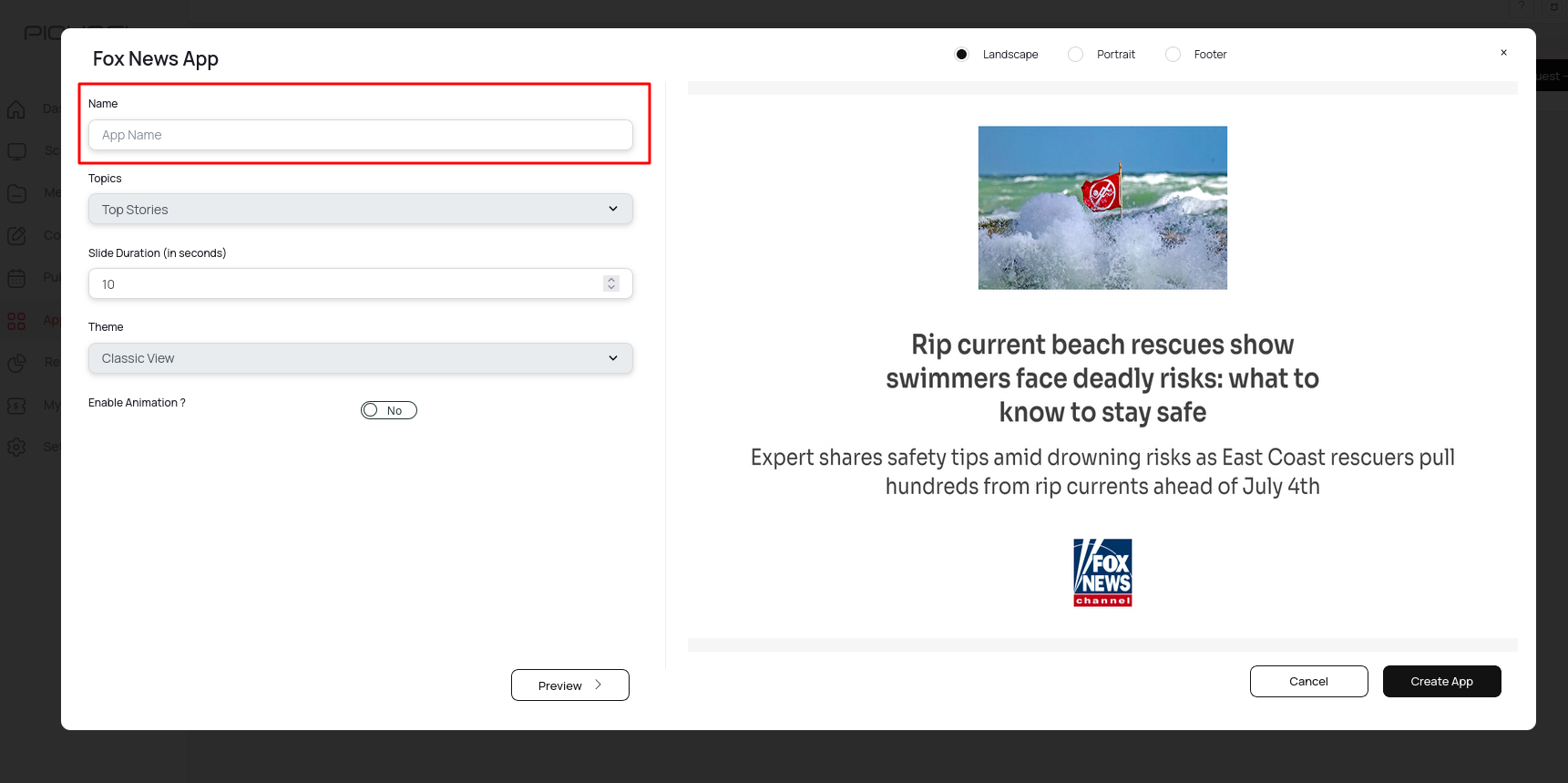The height and width of the screenshot is (783, 1568).
Task: Toggle the Enable Animation switch
Action: 388,410
